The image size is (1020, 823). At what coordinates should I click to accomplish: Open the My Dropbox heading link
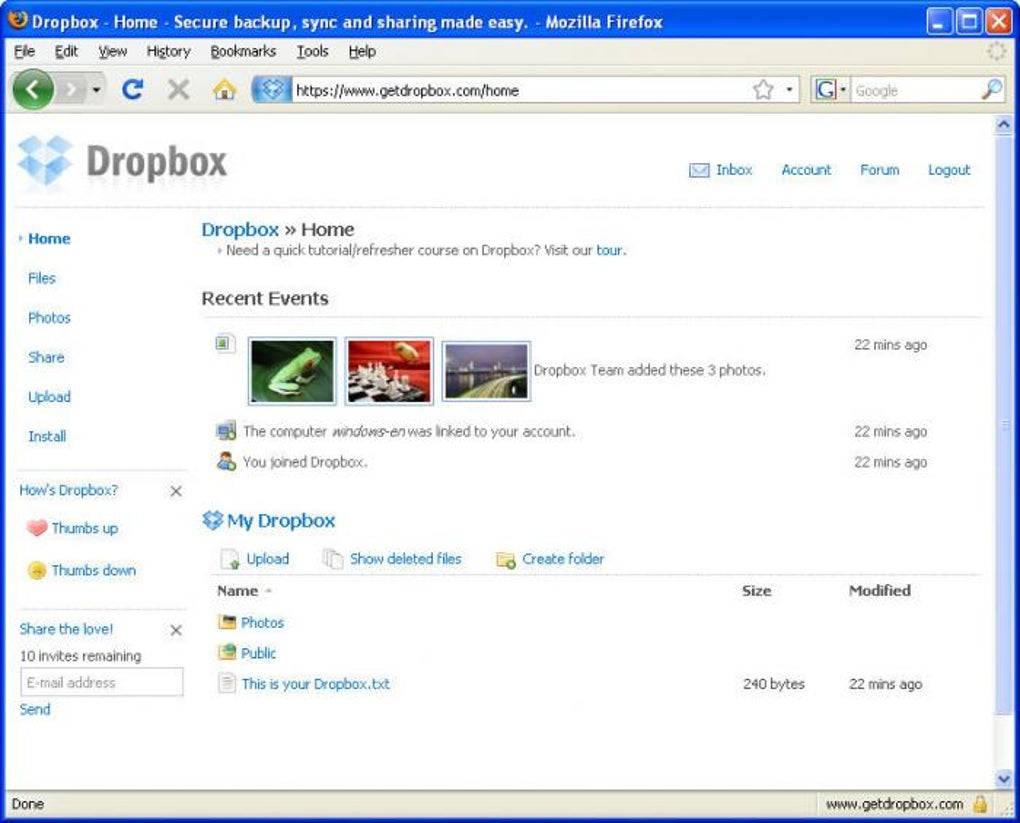[x=281, y=521]
